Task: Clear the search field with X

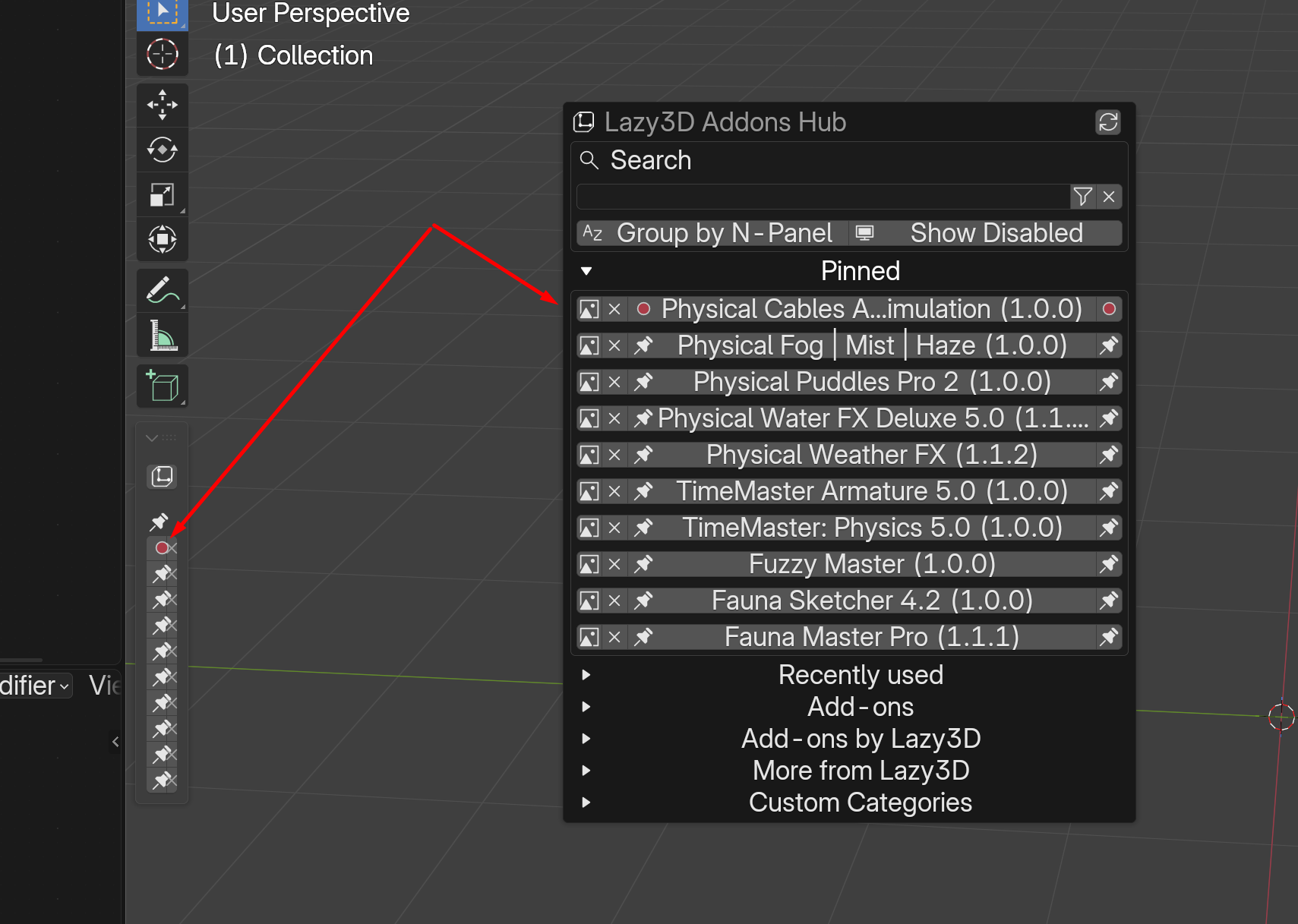Action: (1109, 197)
